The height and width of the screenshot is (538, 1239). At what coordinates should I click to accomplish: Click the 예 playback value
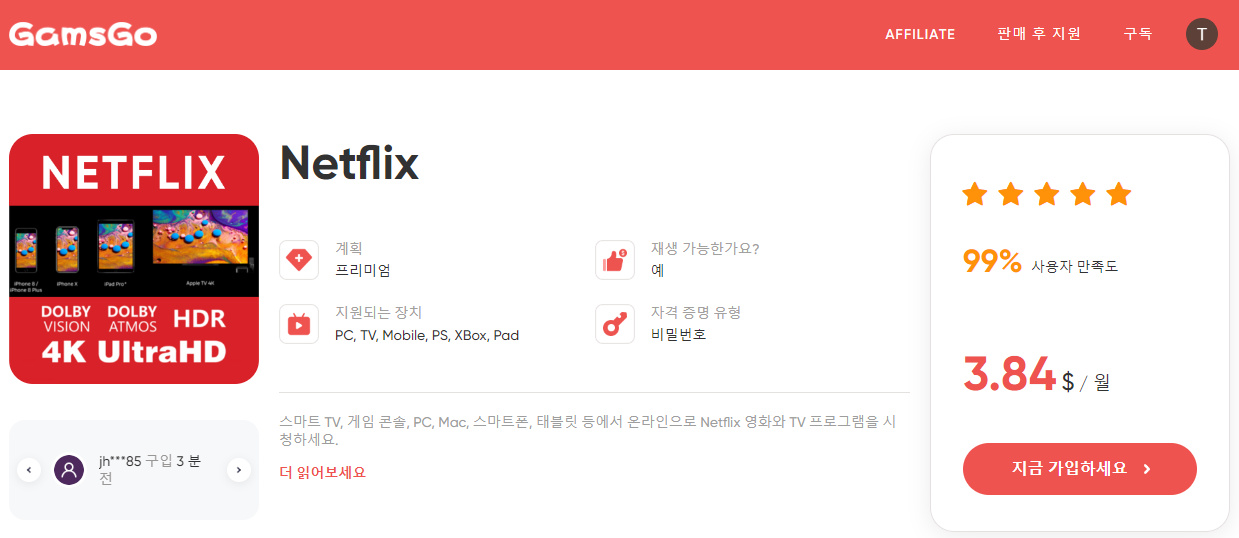click(657, 270)
